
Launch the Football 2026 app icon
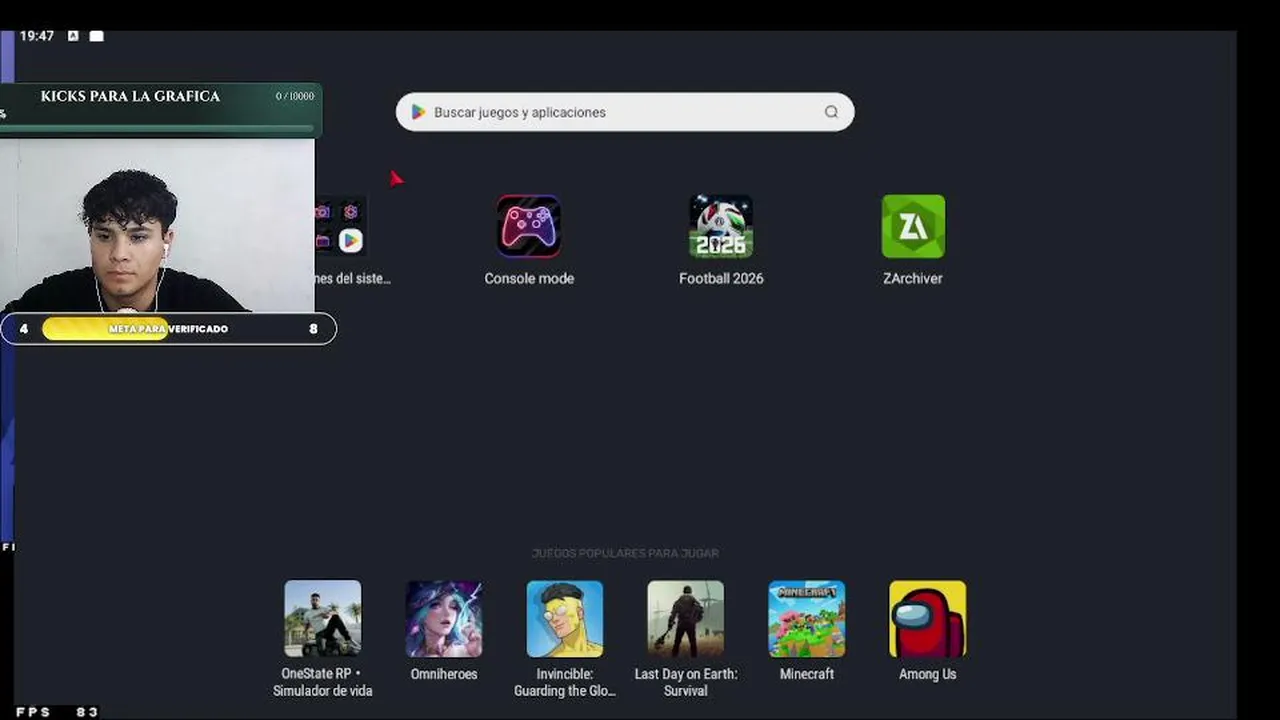[x=721, y=226]
